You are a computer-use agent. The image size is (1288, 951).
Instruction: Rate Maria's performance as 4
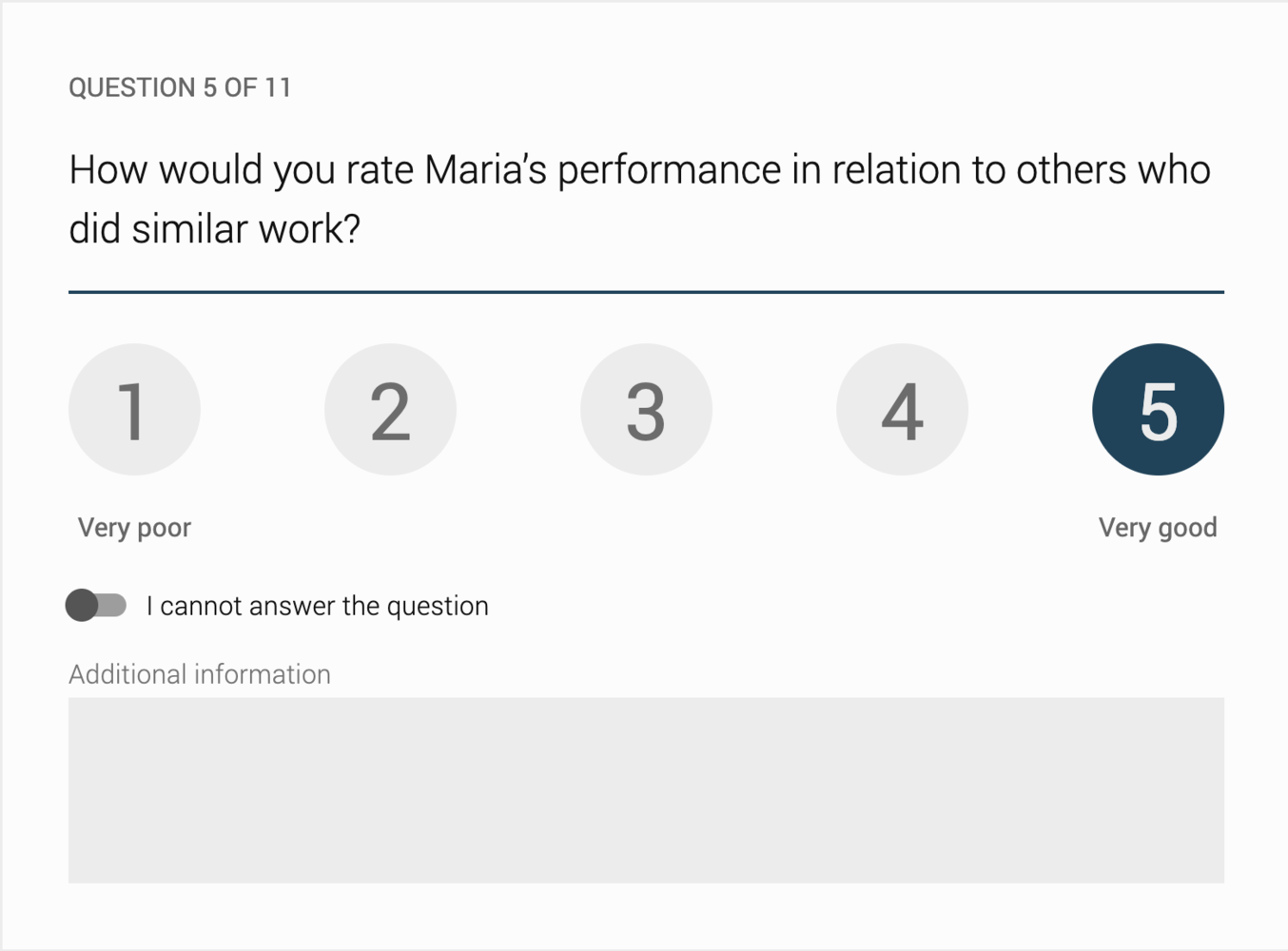pos(902,410)
